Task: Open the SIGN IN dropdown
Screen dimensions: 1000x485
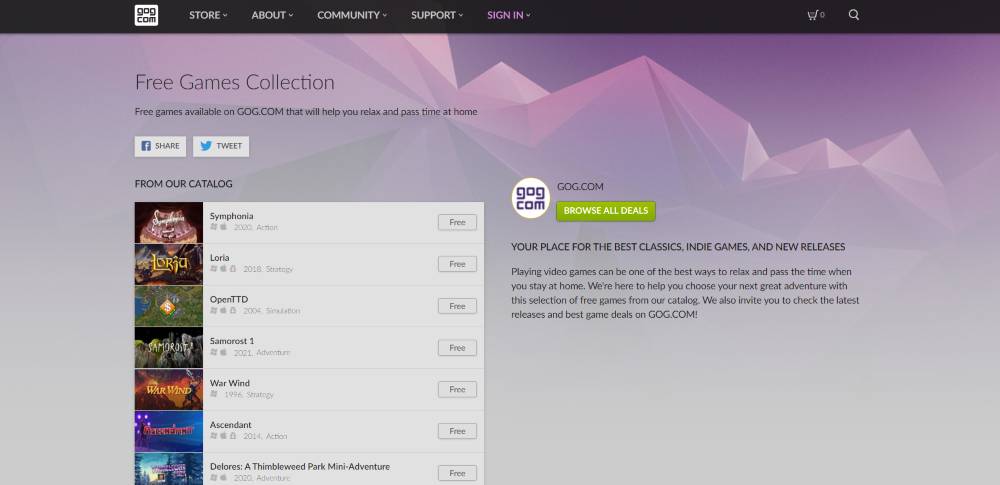Action: coord(509,15)
